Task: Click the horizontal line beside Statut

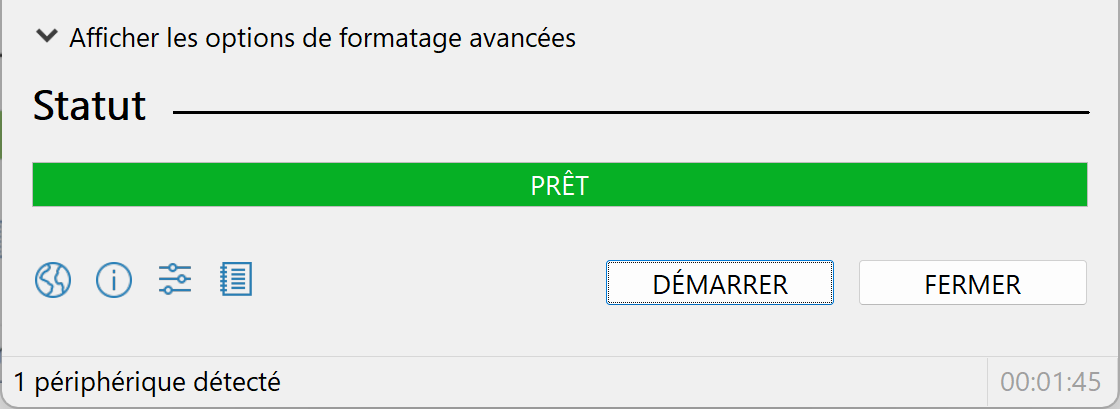Action: (631, 113)
